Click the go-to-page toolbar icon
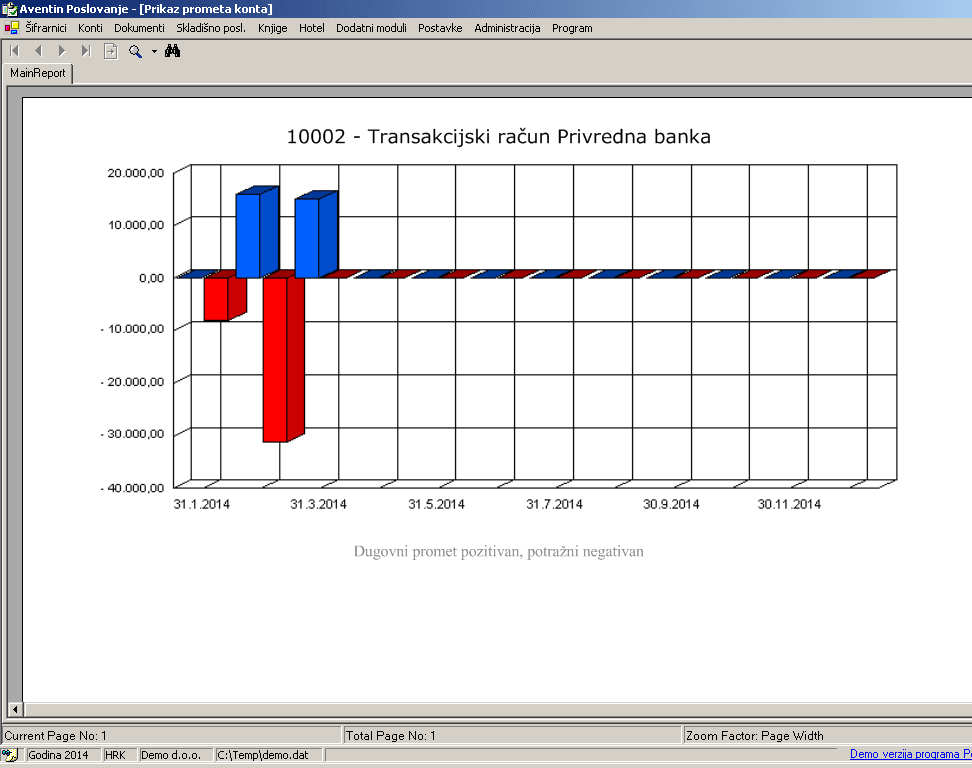The height and width of the screenshot is (768, 972). pyautogui.click(x=111, y=51)
